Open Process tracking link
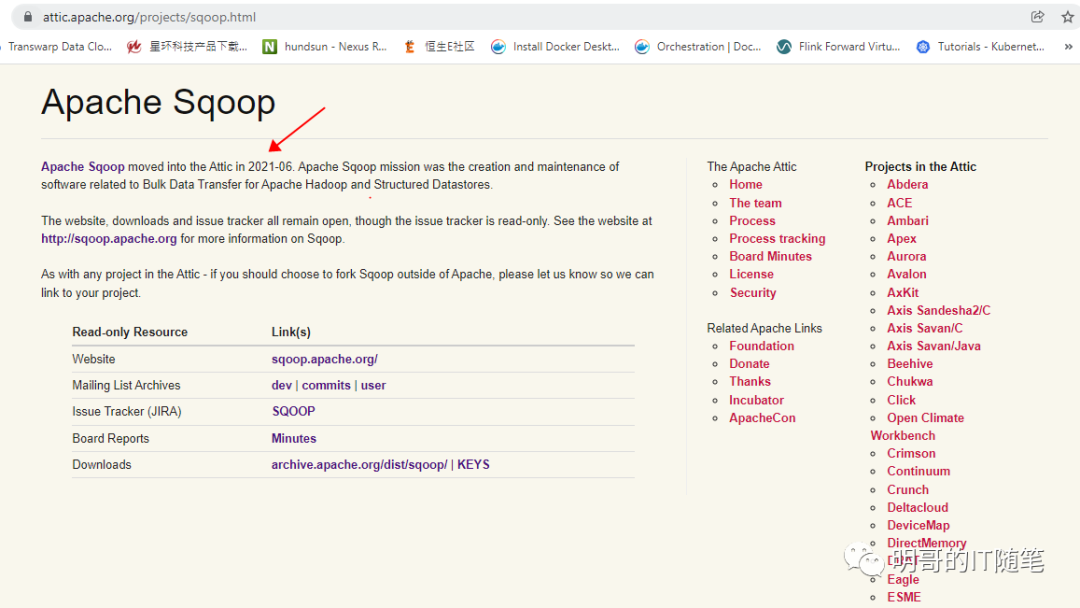1080x608 pixels. tap(777, 239)
